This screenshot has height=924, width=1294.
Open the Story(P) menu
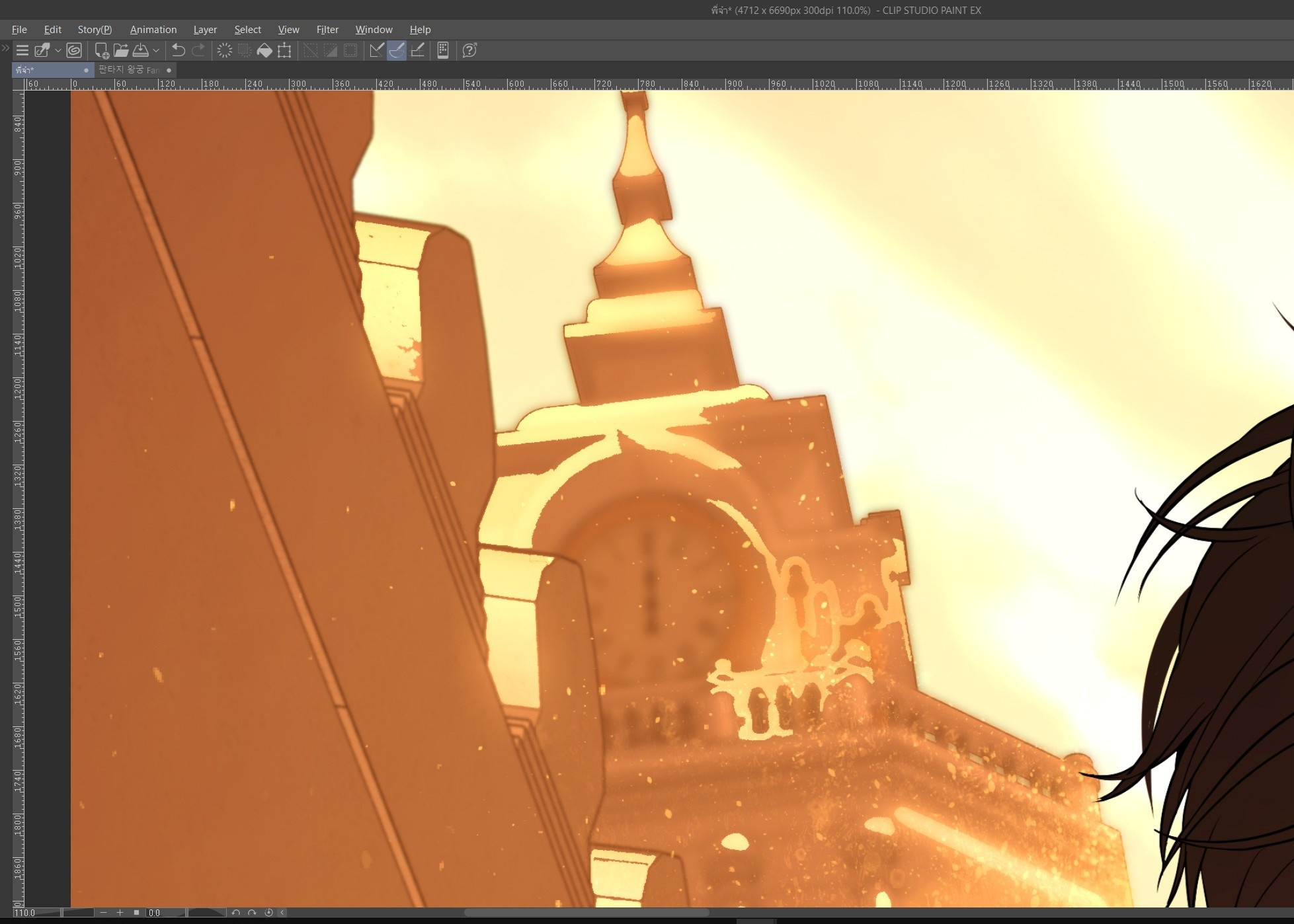[x=95, y=30]
